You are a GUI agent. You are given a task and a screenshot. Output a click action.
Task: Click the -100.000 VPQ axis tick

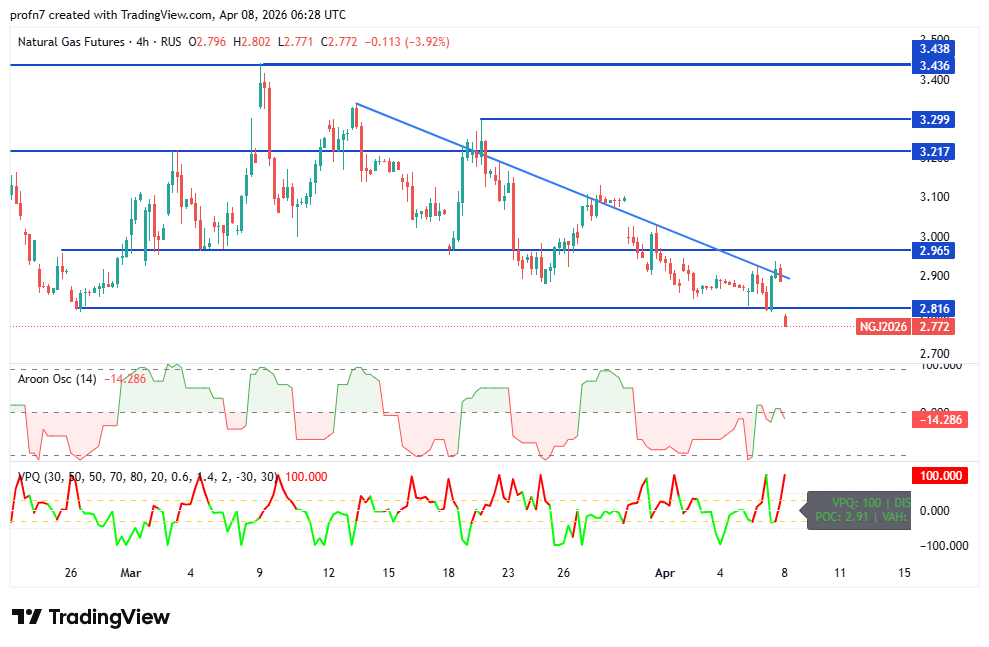944,545
